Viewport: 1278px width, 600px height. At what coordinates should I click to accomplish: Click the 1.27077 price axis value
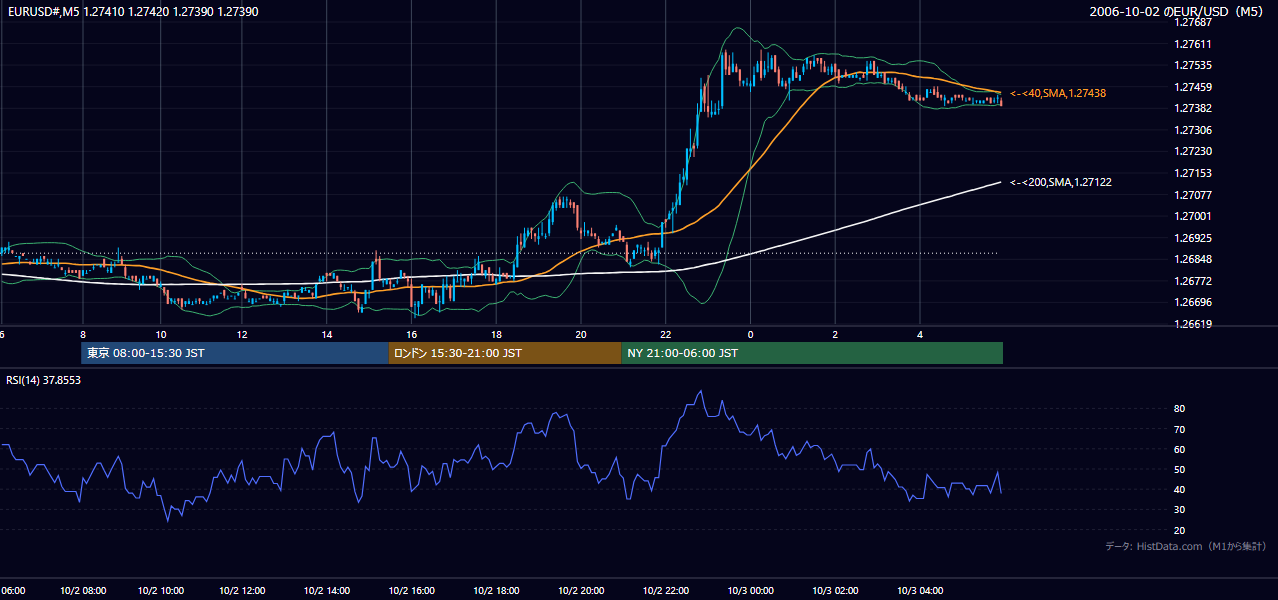(1192, 195)
